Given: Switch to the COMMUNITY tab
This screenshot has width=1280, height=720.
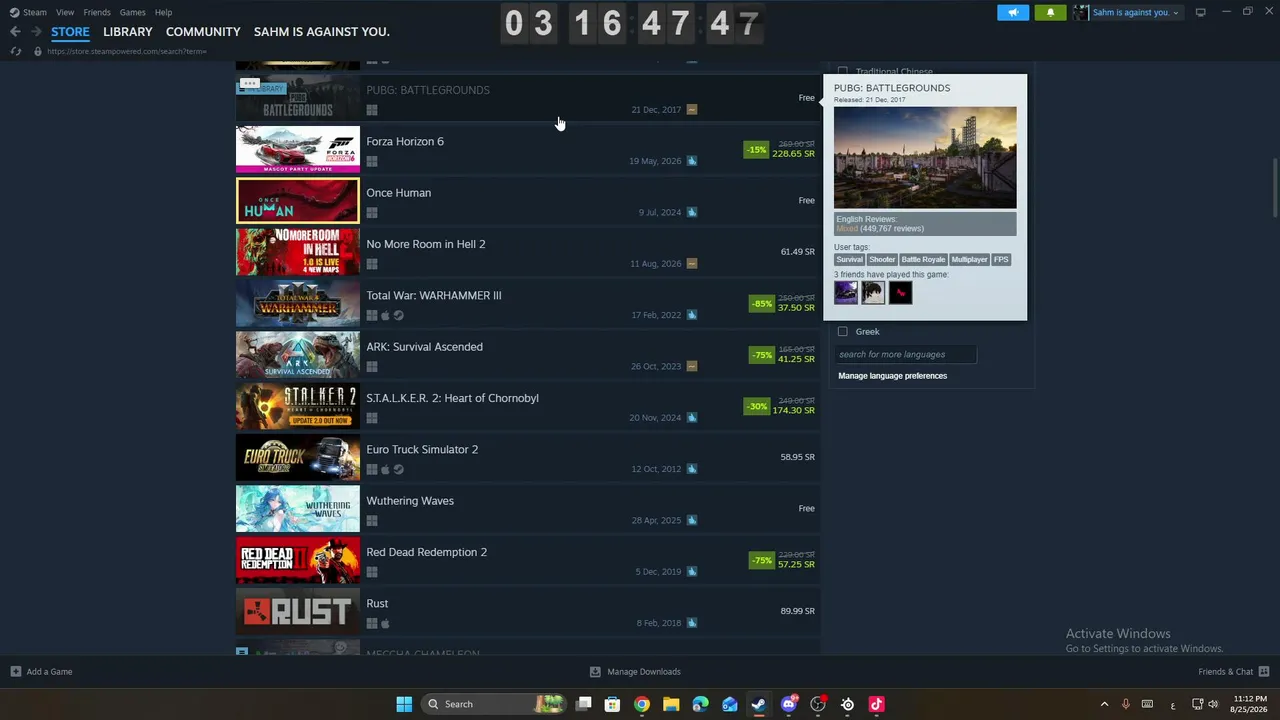Looking at the screenshot, I should click(x=203, y=32).
